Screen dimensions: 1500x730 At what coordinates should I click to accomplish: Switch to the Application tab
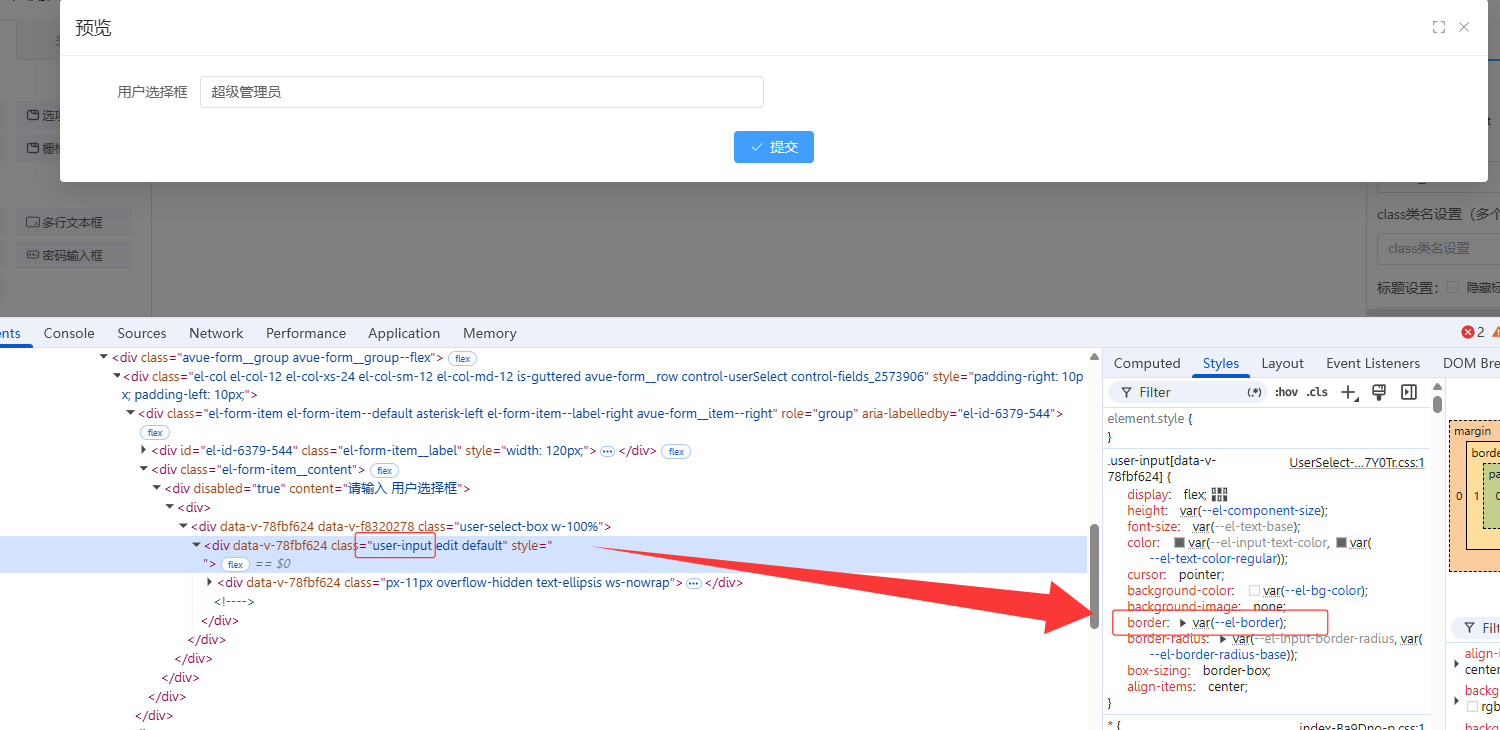click(x=404, y=333)
